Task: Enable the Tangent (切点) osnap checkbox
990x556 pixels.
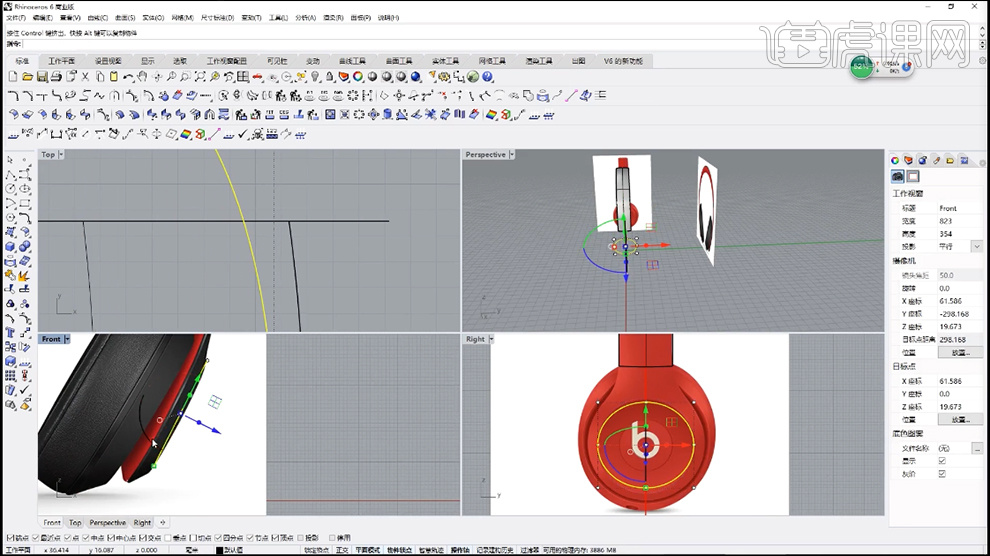Action: click(193, 538)
